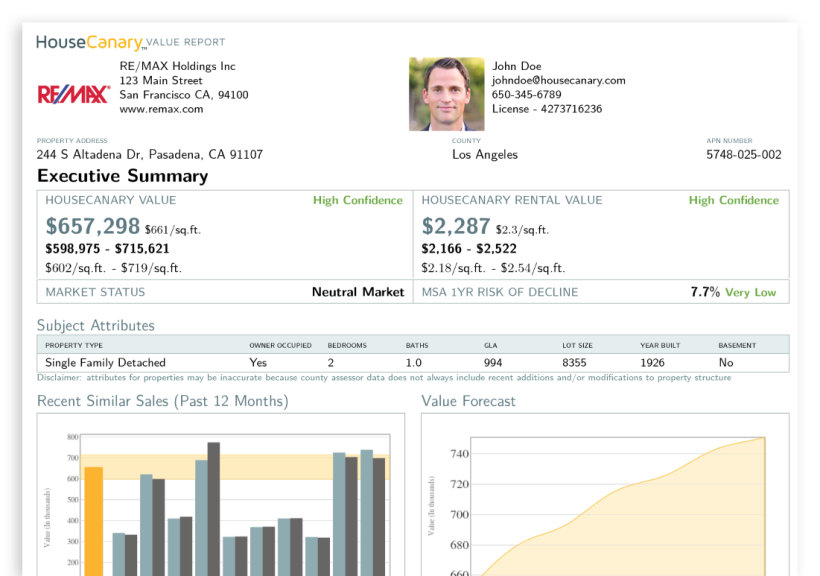Screen dimensions: 820x576
Task: Click the 'OWNER OCCUPIED' column header
Action: tap(280, 346)
